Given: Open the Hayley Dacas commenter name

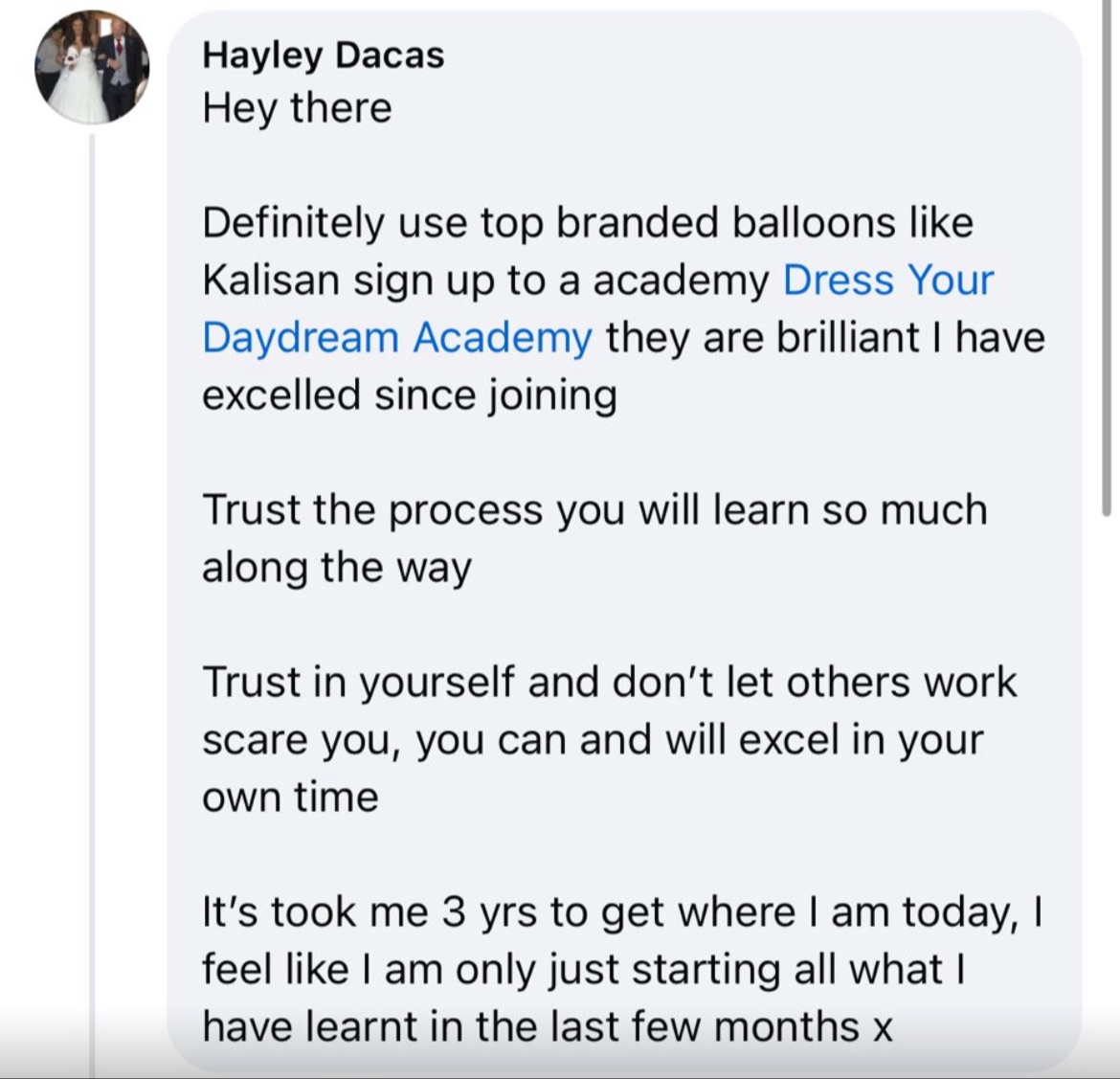Looking at the screenshot, I should pos(323,55).
